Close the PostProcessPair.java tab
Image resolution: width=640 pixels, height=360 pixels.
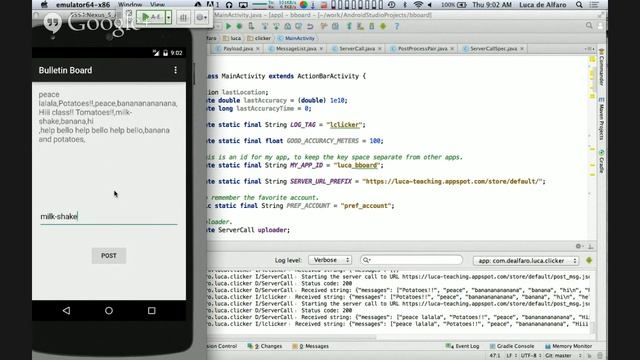tap(452, 49)
